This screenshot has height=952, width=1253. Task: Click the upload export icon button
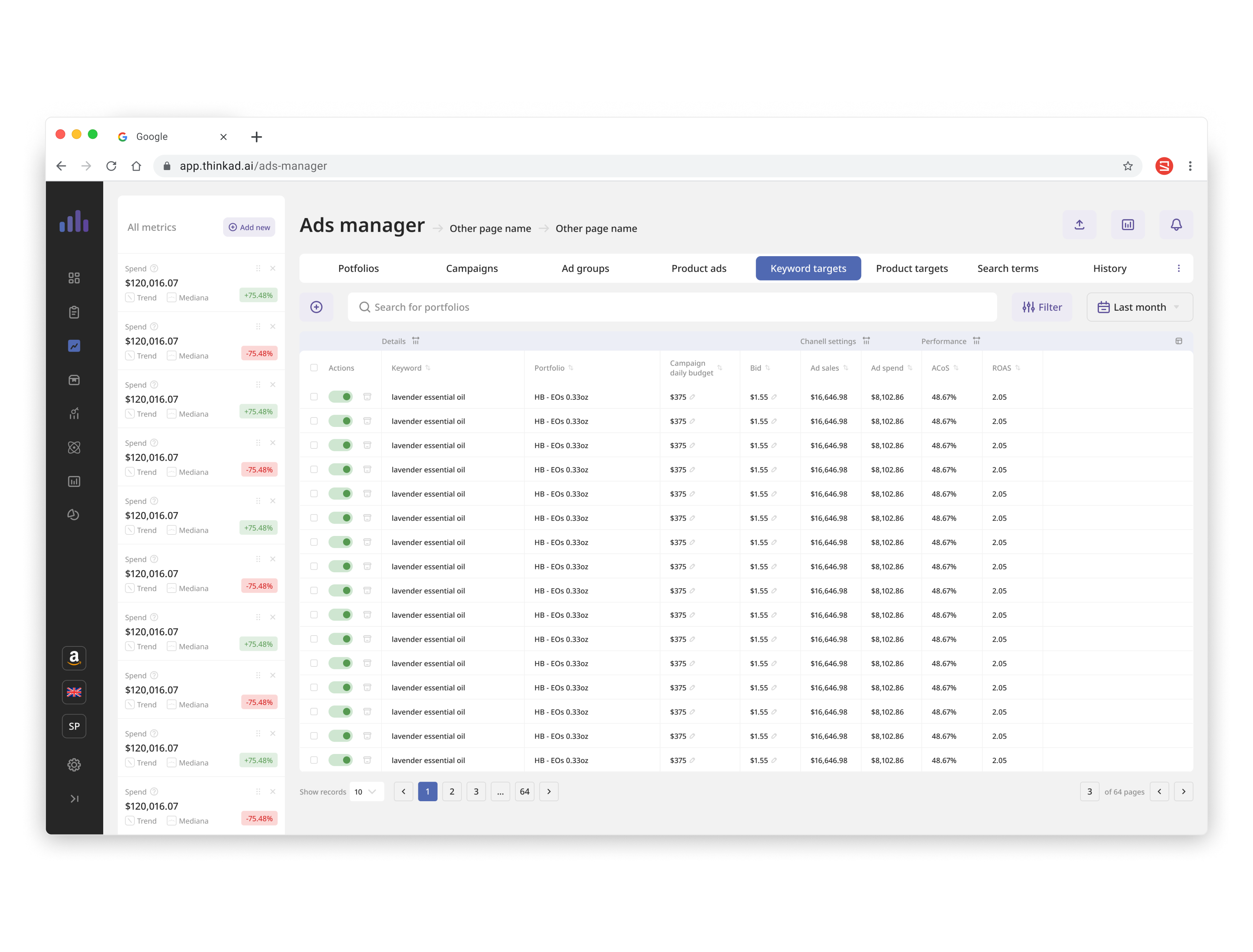1079,225
